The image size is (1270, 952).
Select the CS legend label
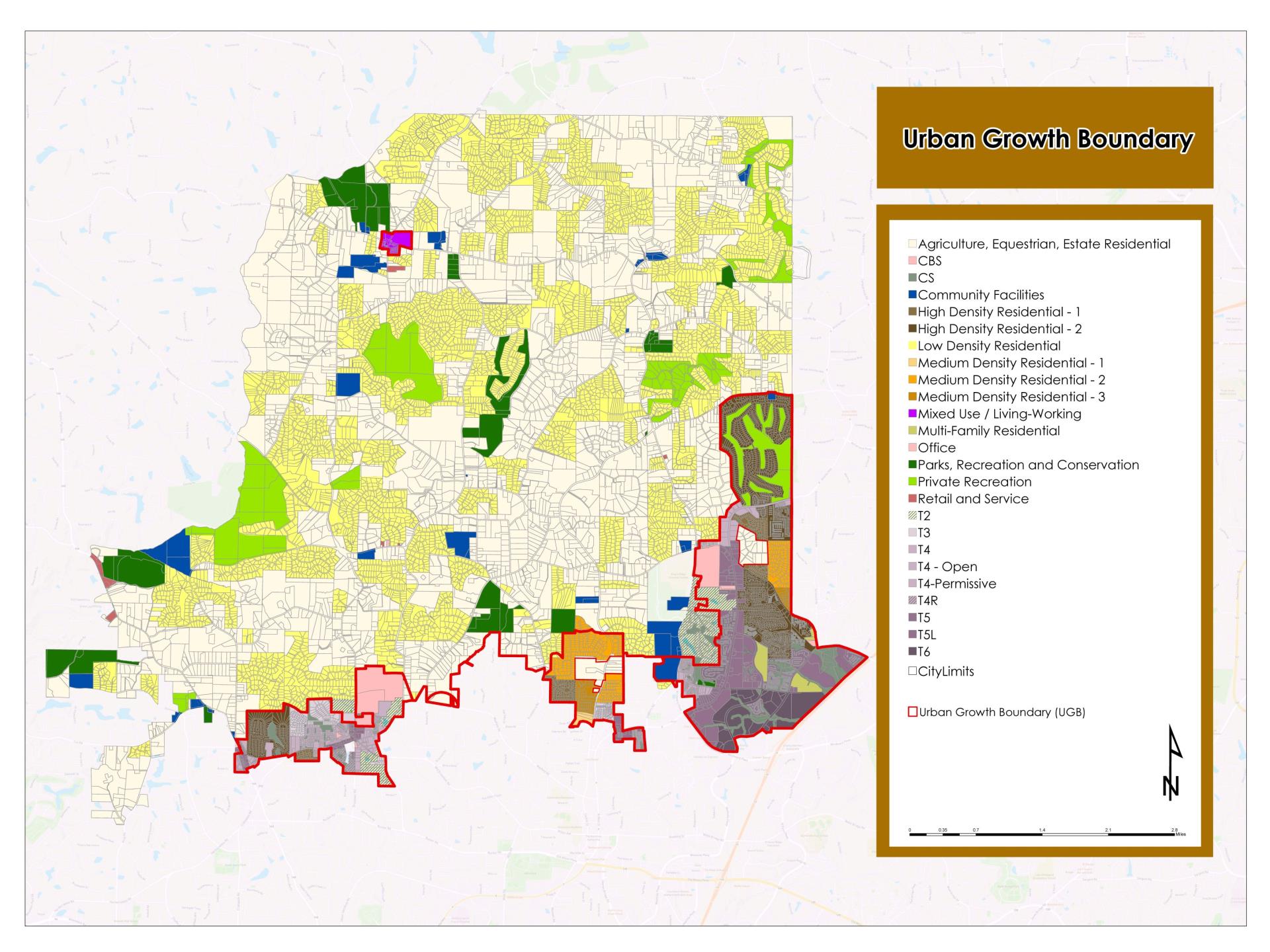coord(926,278)
